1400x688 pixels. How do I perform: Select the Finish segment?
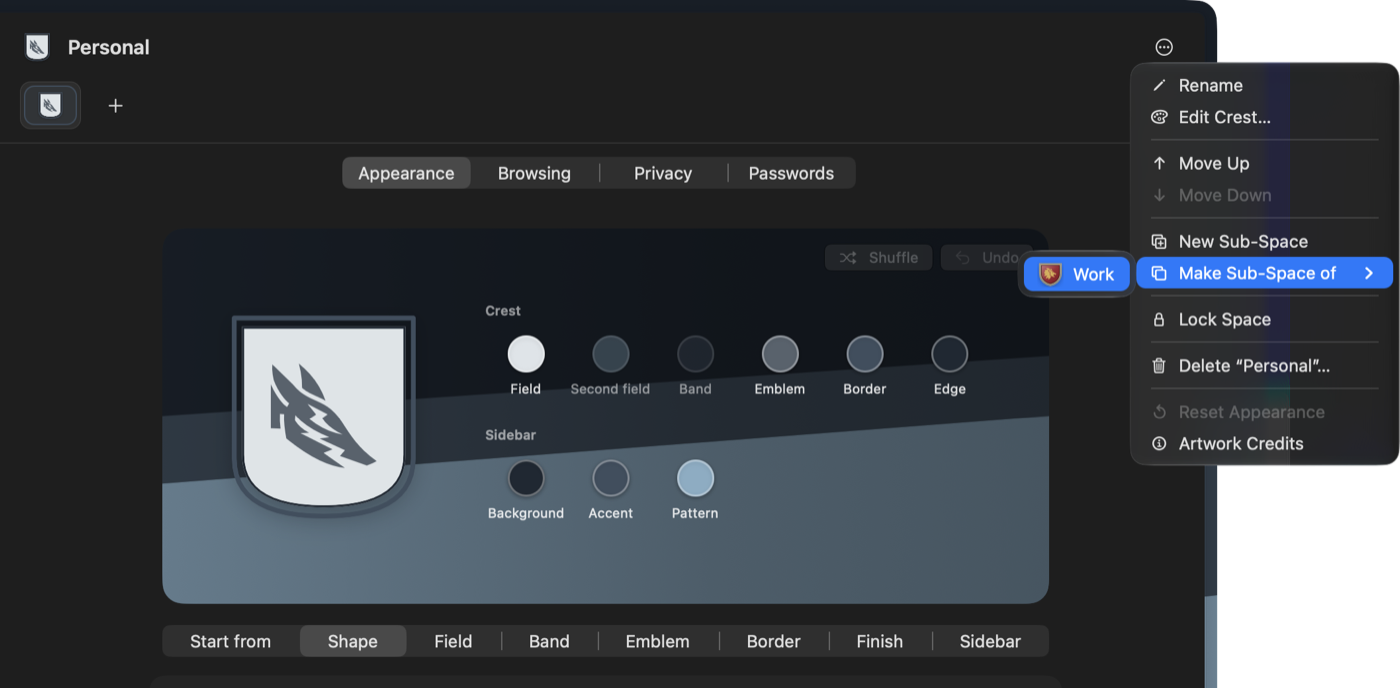[880, 641]
